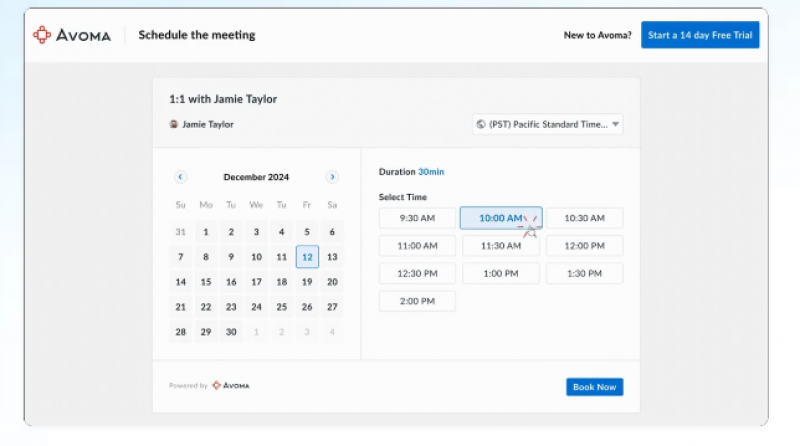Pick December 25 on the calendar
This screenshot has width=800, height=446.
[x=282, y=307]
